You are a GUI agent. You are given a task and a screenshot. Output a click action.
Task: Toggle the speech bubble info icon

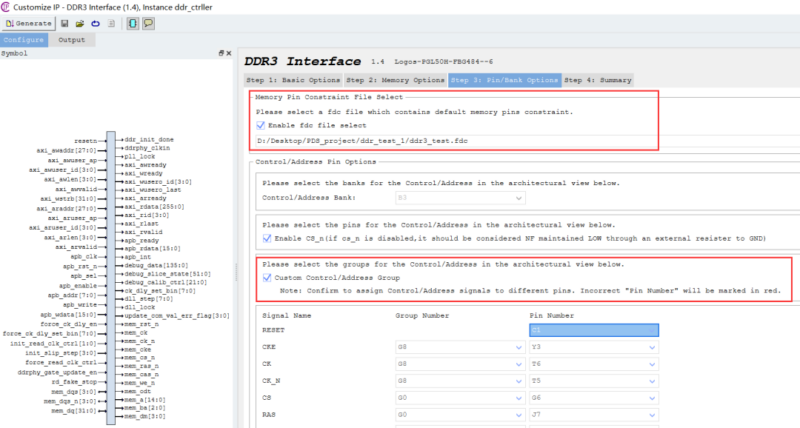[x=148, y=22]
